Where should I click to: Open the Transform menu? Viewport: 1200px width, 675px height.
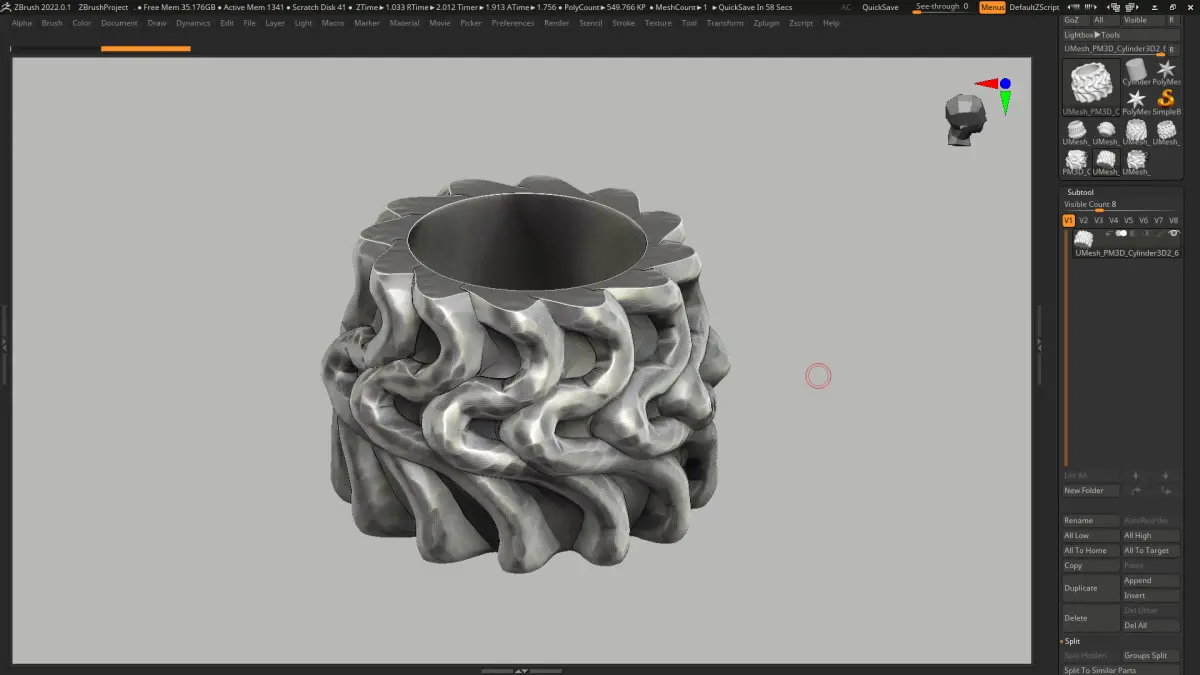[x=725, y=23]
